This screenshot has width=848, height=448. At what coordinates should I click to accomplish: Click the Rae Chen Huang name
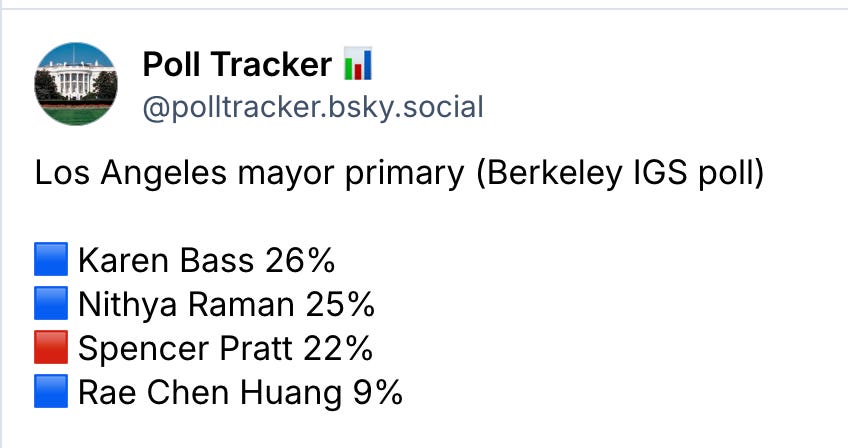[x=210, y=392]
